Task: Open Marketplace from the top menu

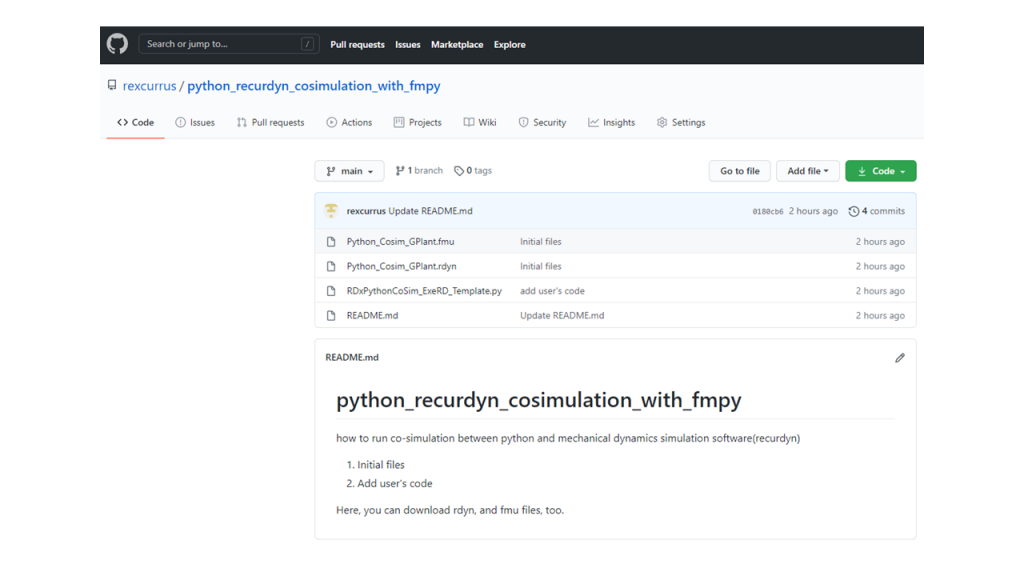Action: (457, 44)
